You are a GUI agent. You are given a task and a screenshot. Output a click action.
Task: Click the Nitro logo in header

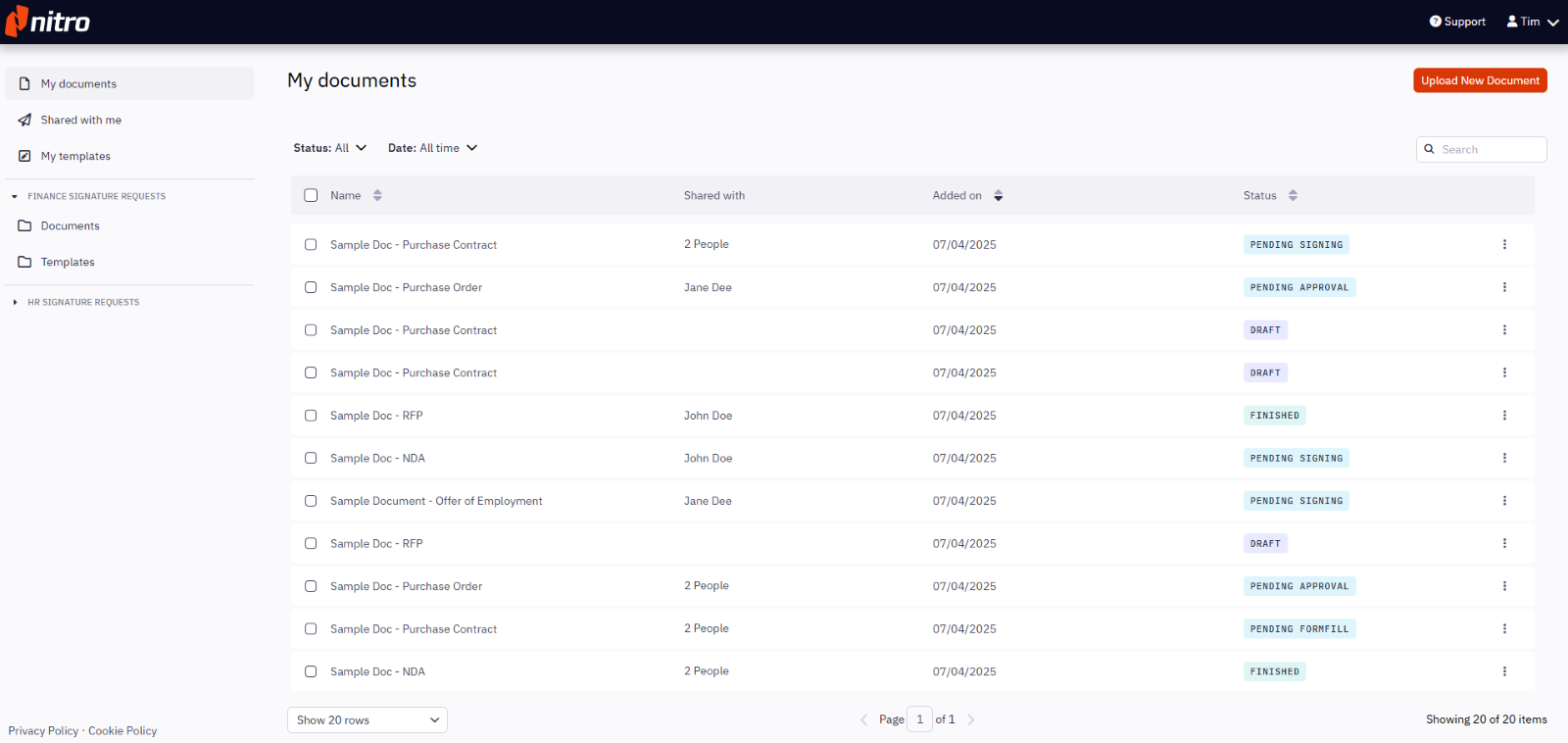[x=48, y=22]
